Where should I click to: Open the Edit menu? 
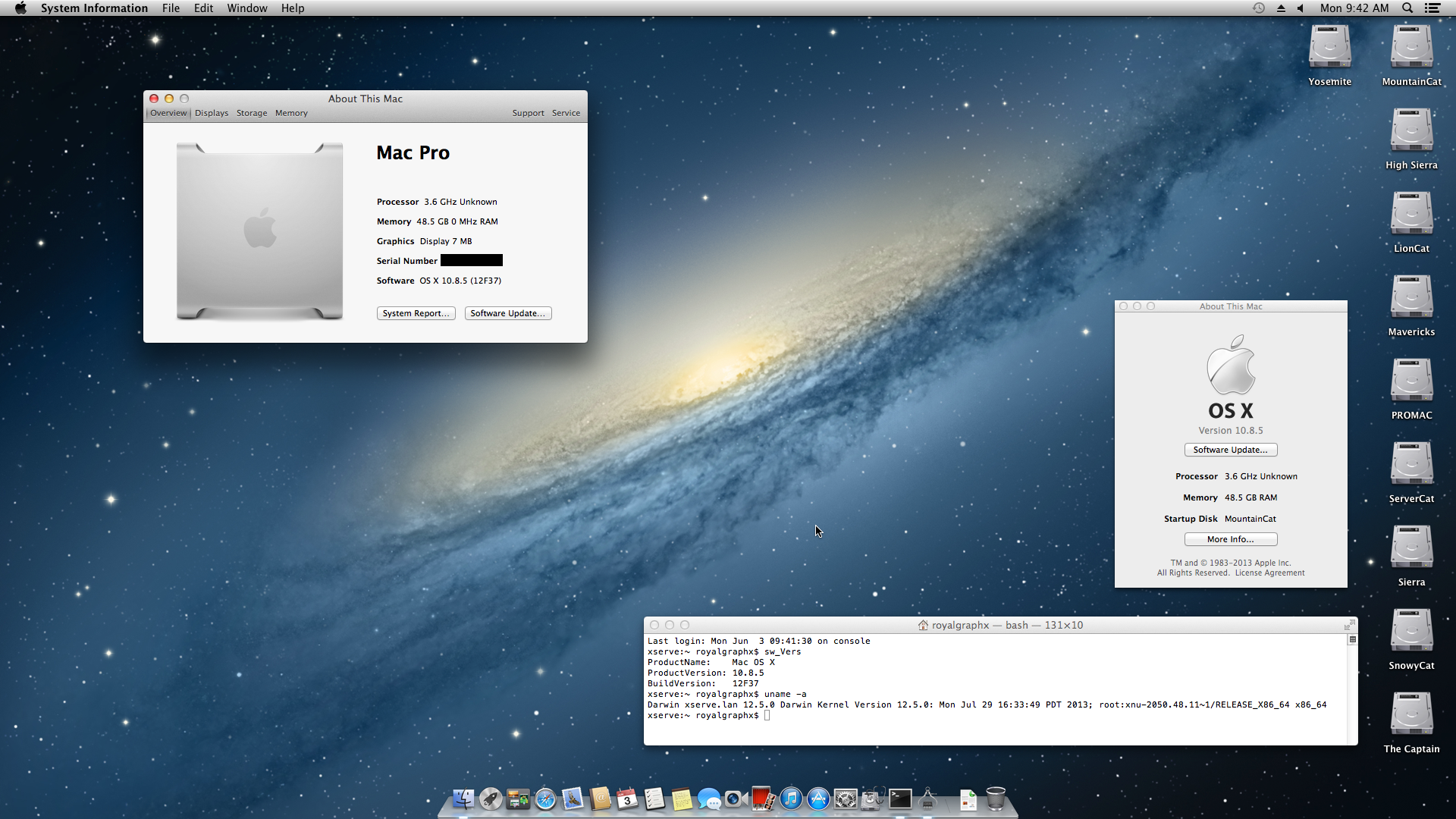203,8
